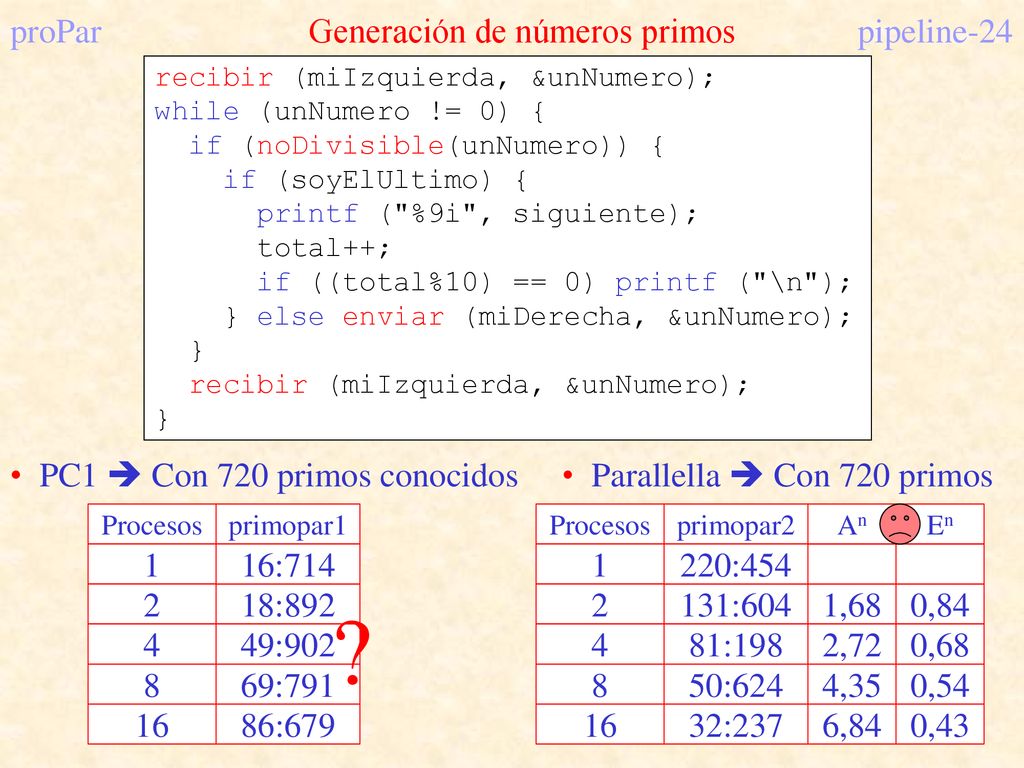Click the if (soyElUltimo) line
Image resolution: width=1024 pixels, height=768 pixels.
pos(375,180)
